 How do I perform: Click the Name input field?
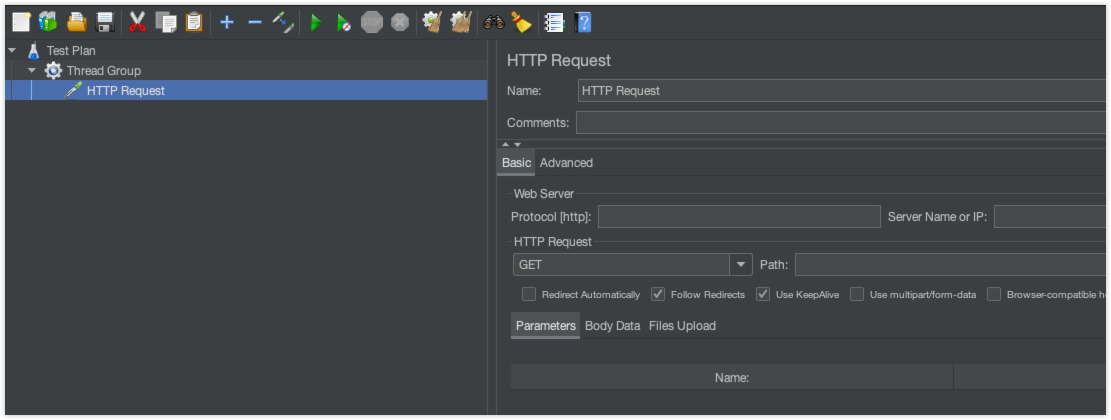pos(843,91)
